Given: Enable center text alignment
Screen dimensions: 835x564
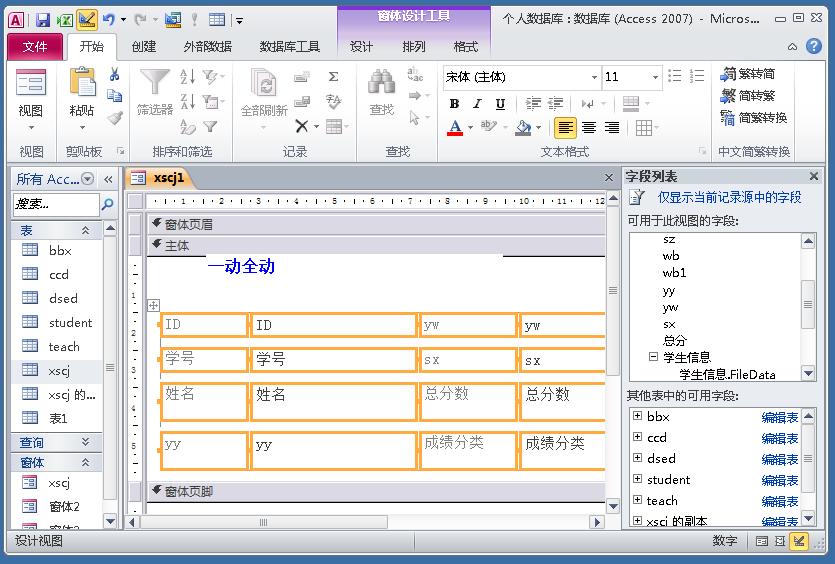Looking at the screenshot, I should pyautogui.click(x=589, y=127).
